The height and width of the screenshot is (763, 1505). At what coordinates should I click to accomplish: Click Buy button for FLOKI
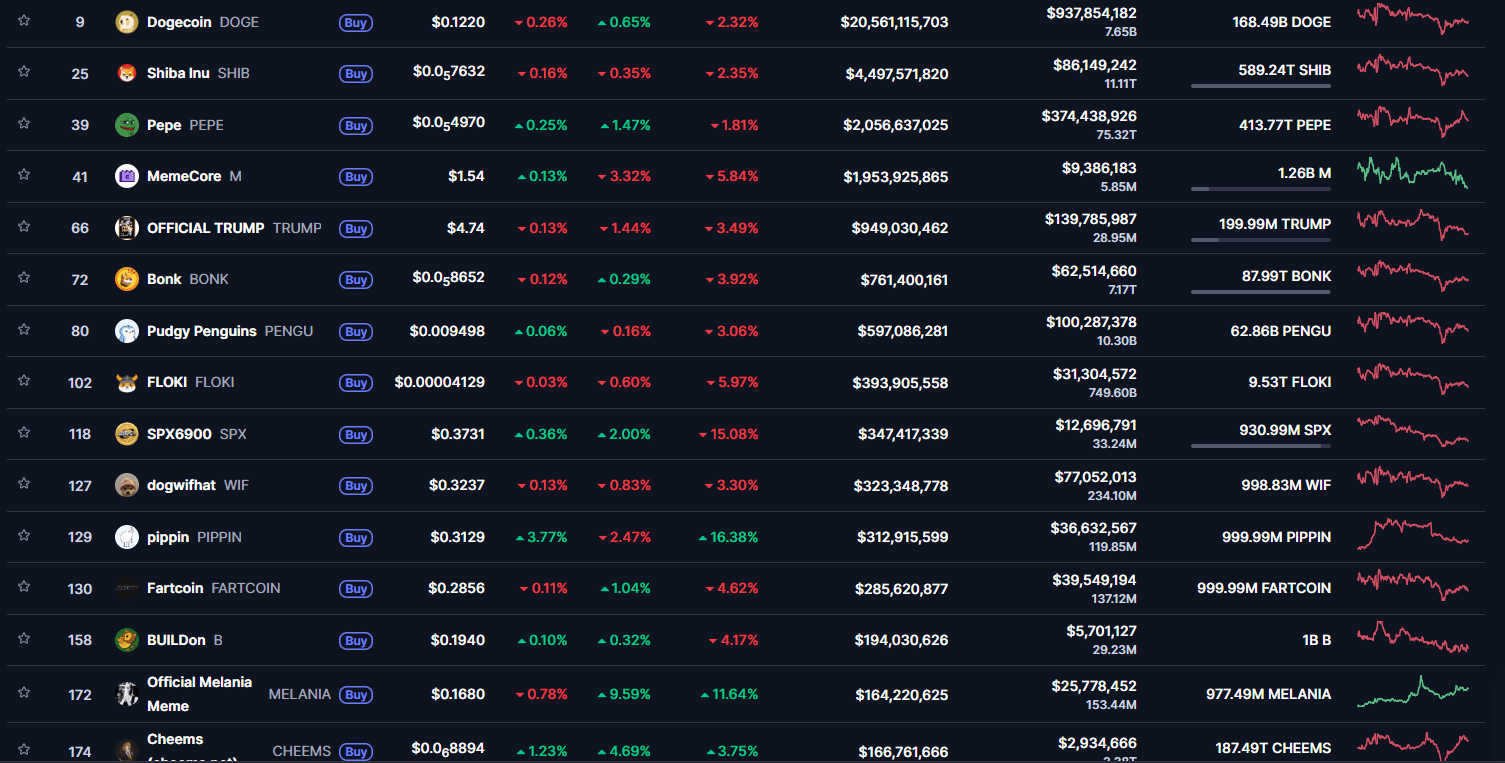point(356,383)
